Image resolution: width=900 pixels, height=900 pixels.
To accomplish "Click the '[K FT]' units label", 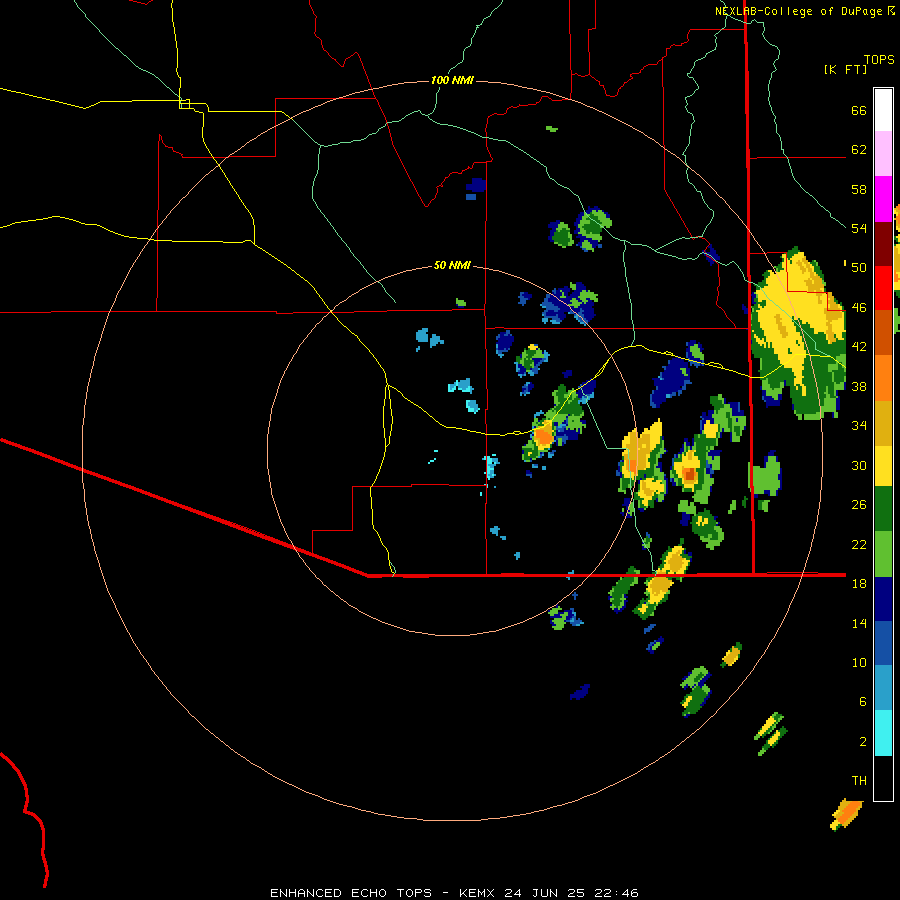I will [x=845, y=70].
